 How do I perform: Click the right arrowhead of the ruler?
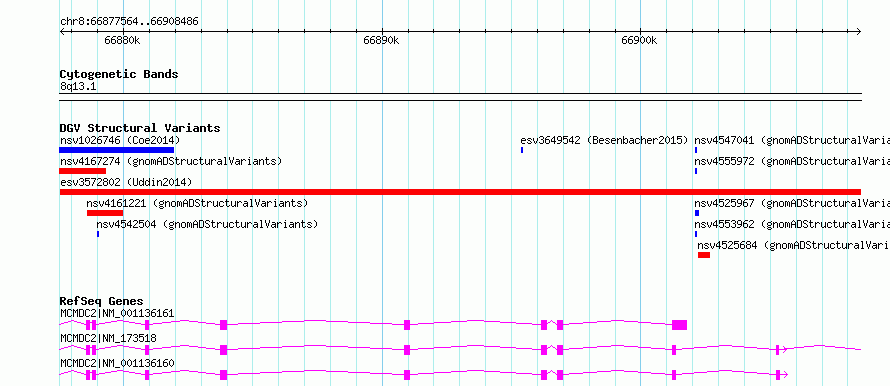[859, 32]
